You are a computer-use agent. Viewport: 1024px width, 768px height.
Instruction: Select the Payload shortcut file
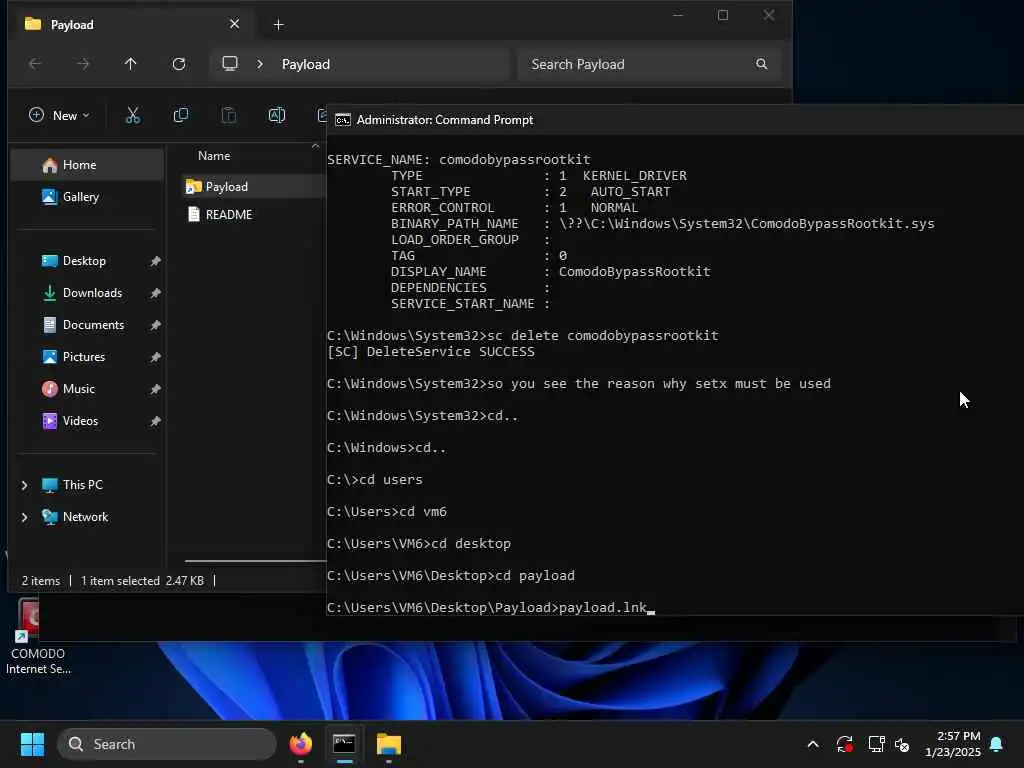(x=226, y=187)
